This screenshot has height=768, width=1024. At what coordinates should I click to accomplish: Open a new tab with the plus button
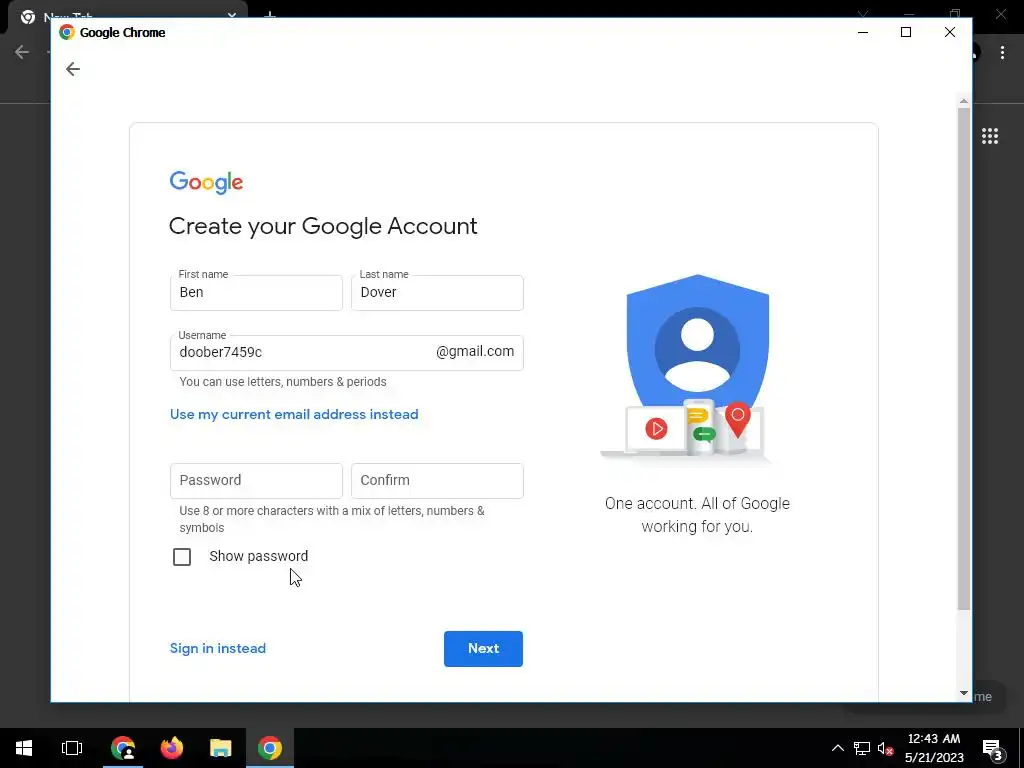270,14
